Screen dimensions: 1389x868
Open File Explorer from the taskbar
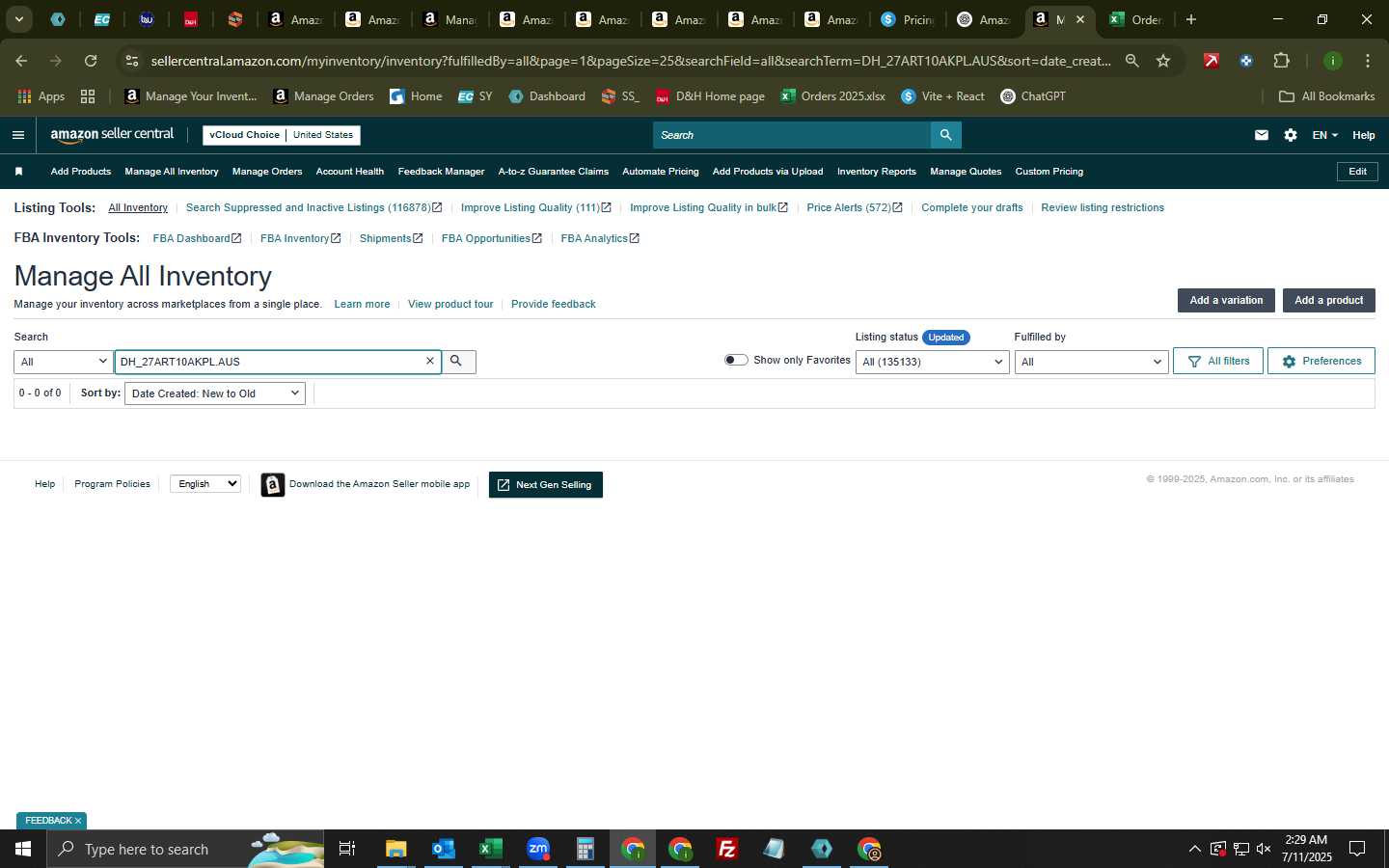click(395, 849)
